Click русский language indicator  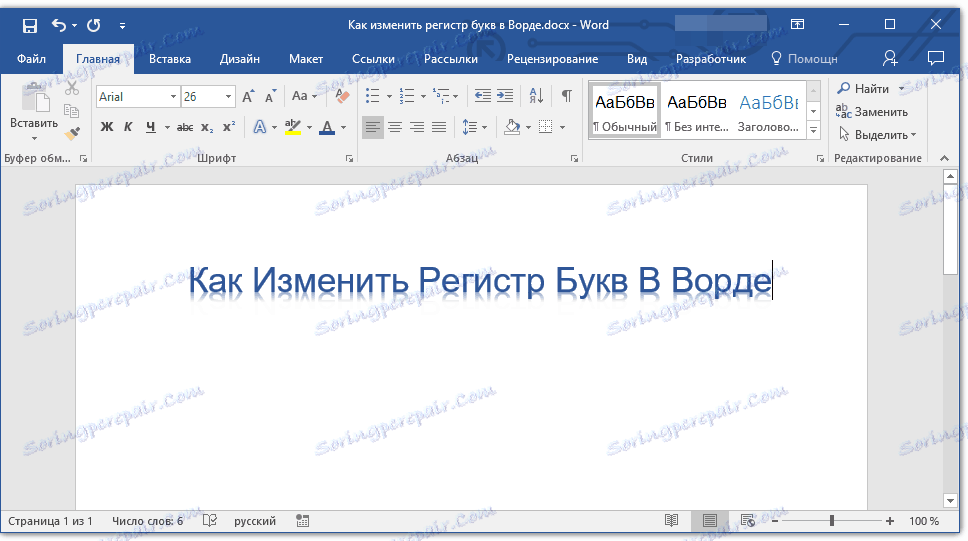click(255, 521)
